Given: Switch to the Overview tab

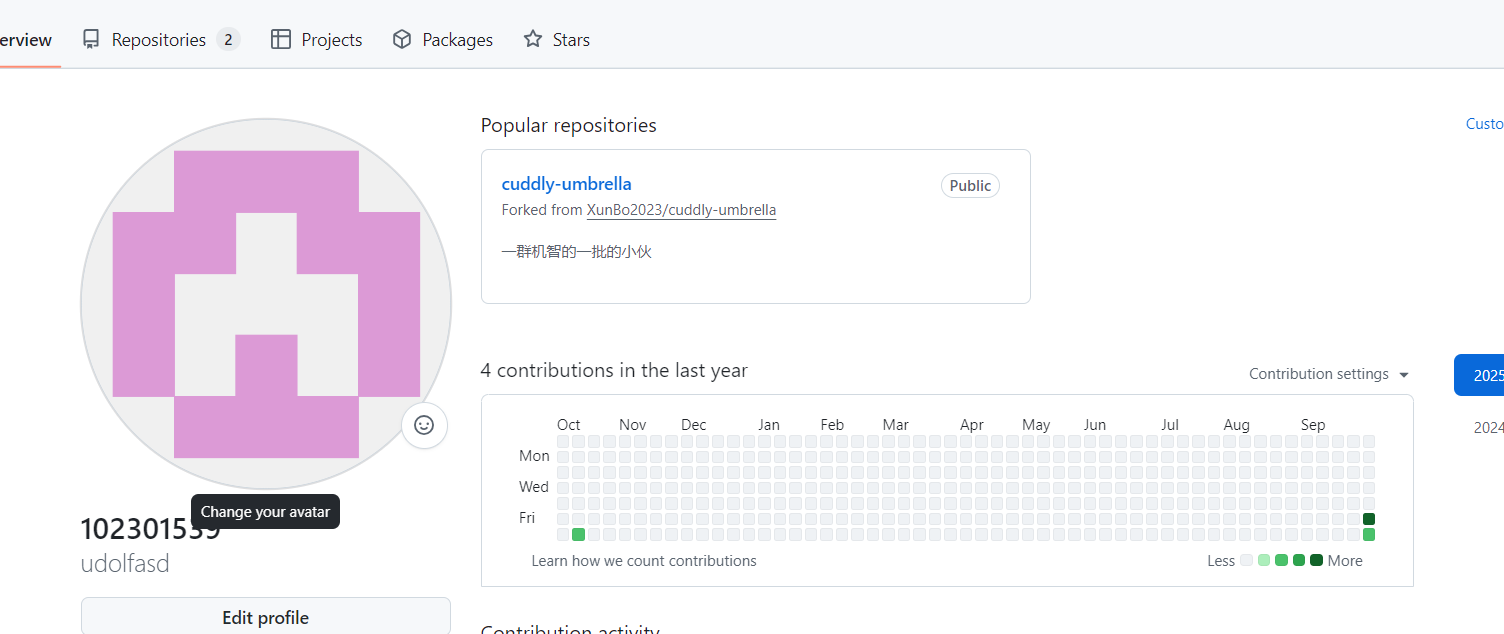Looking at the screenshot, I should click(26, 40).
